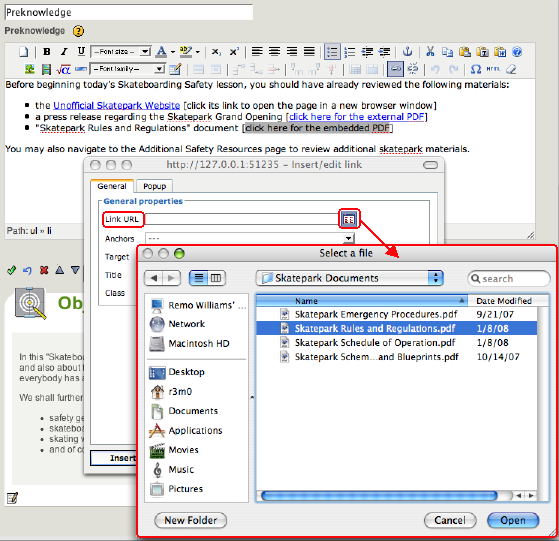Click the copy icon in the toolbar
The height and width of the screenshot is (541, 559).
[447, 52]
